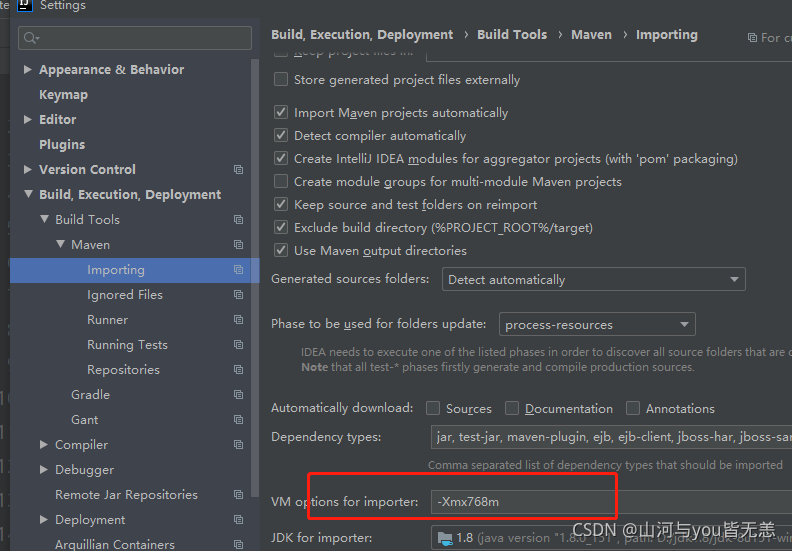The image size is (792, 551).
Task: Toggle Use Maven output directories
Action: tap(281, 251)
